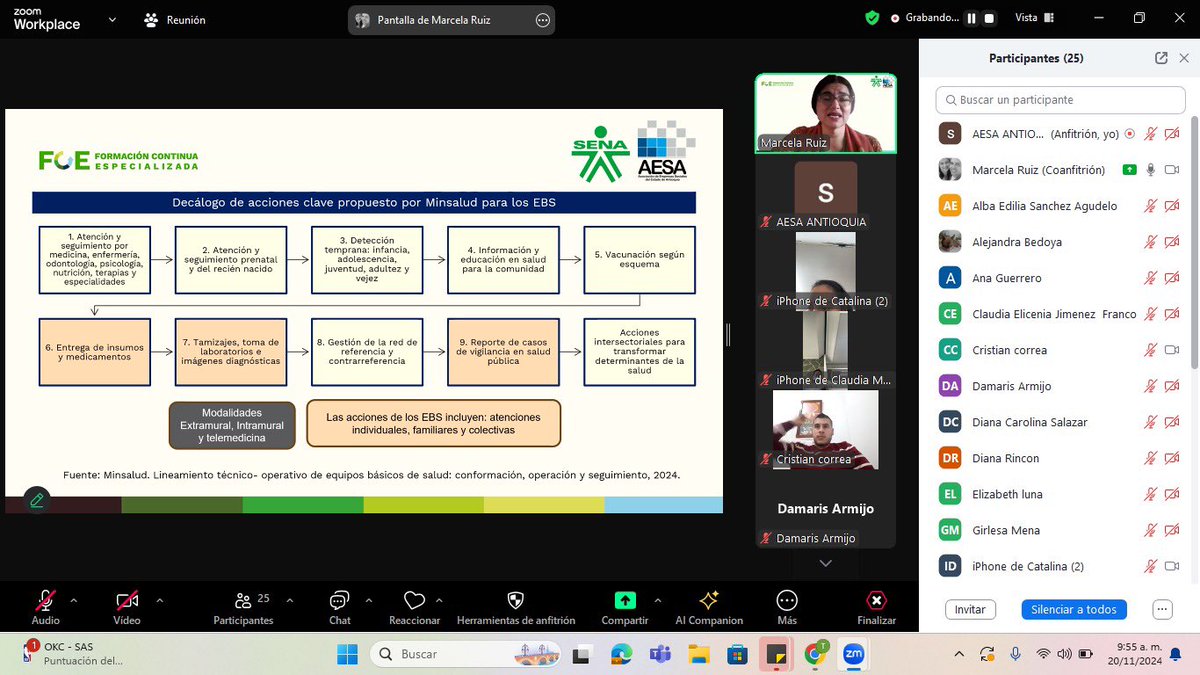Image resolution: width=1200 pixels, height=675 pixels.
Task: Stop the recording
Action: (989, 18)
